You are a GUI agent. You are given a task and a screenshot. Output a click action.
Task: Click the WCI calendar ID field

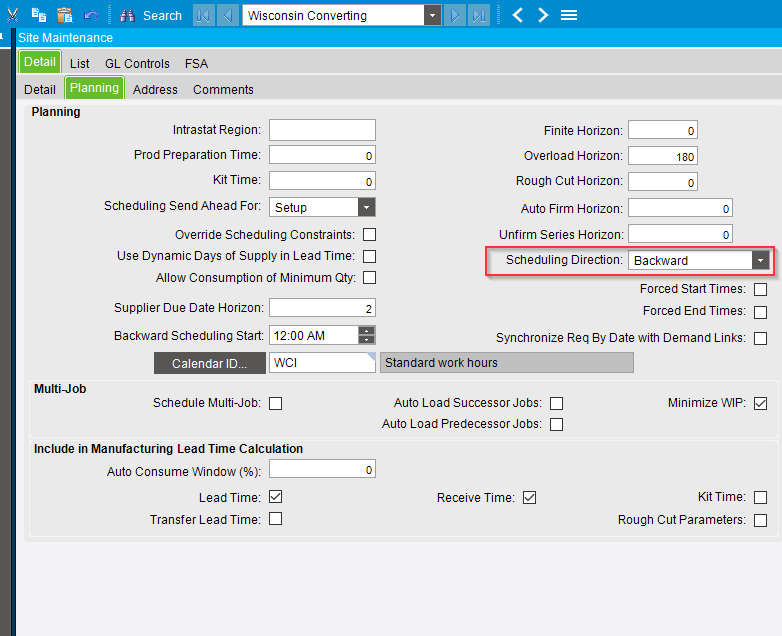coord(322,363)
